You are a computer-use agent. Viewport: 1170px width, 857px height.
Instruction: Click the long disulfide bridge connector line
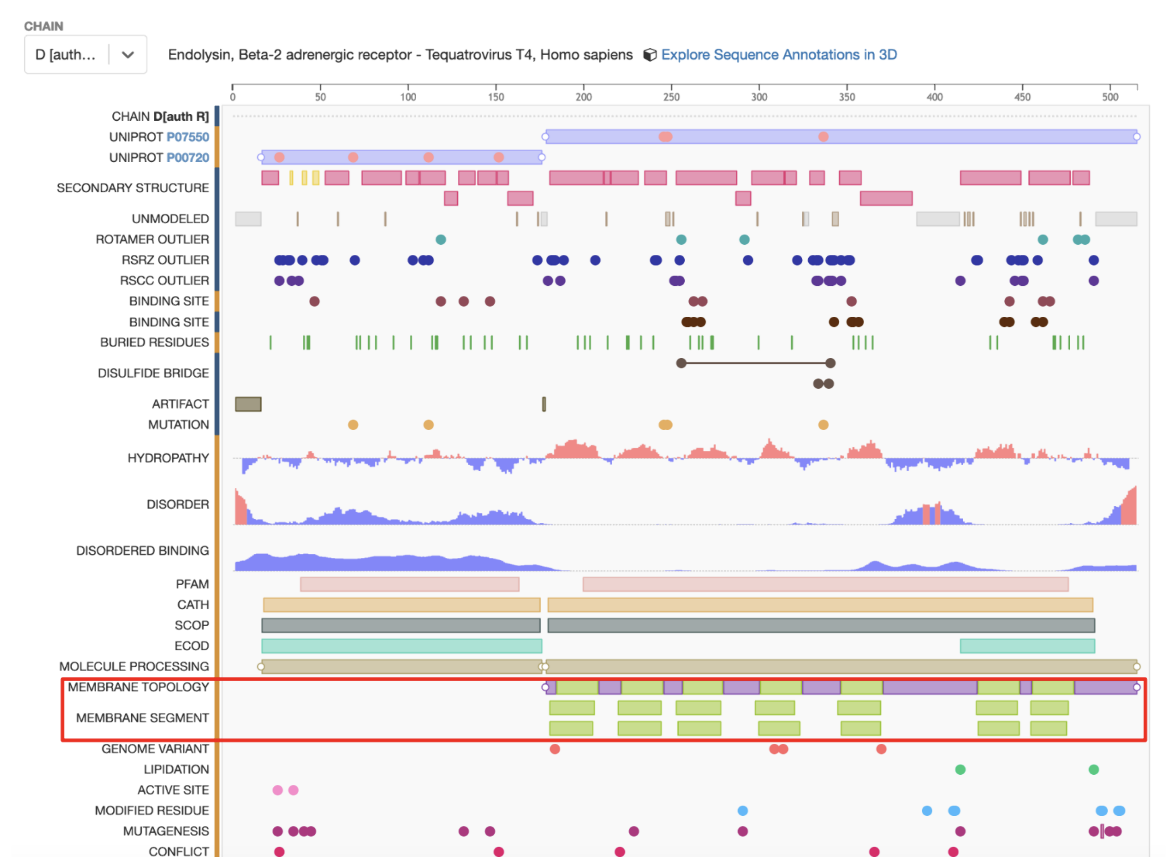pyautogui.click(x=755, y=363)
